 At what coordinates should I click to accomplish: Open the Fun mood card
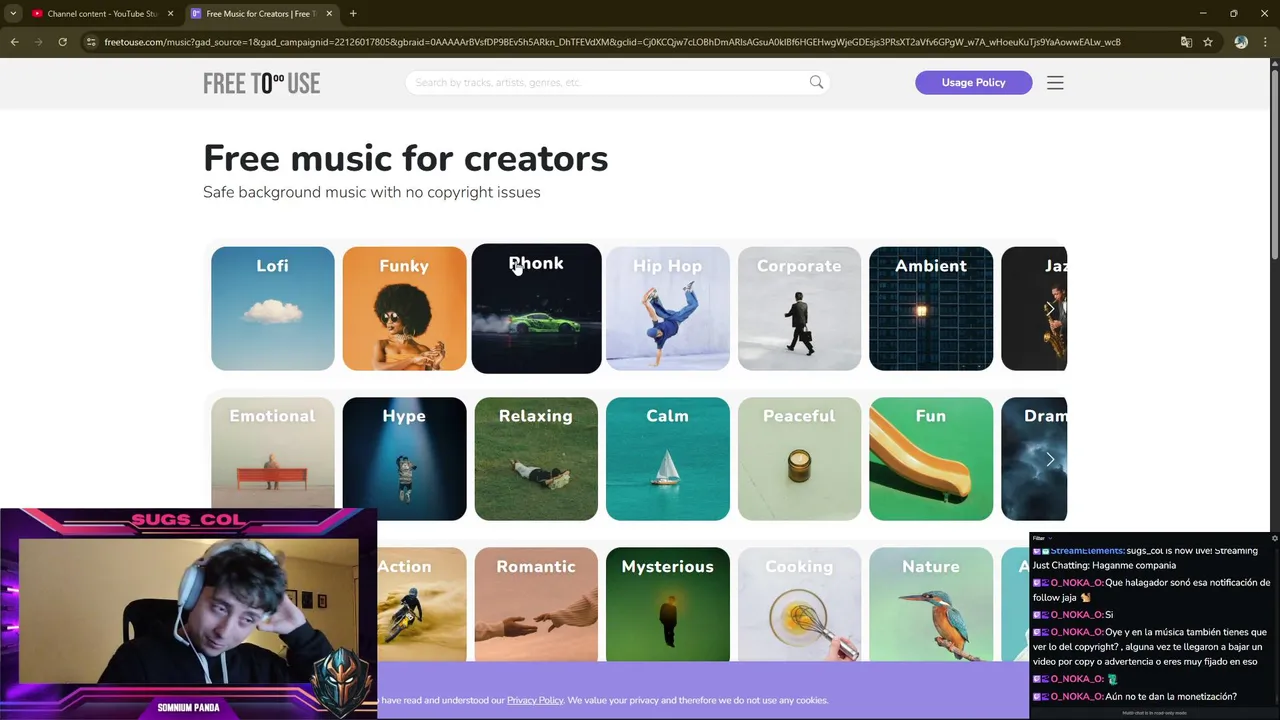931,459
